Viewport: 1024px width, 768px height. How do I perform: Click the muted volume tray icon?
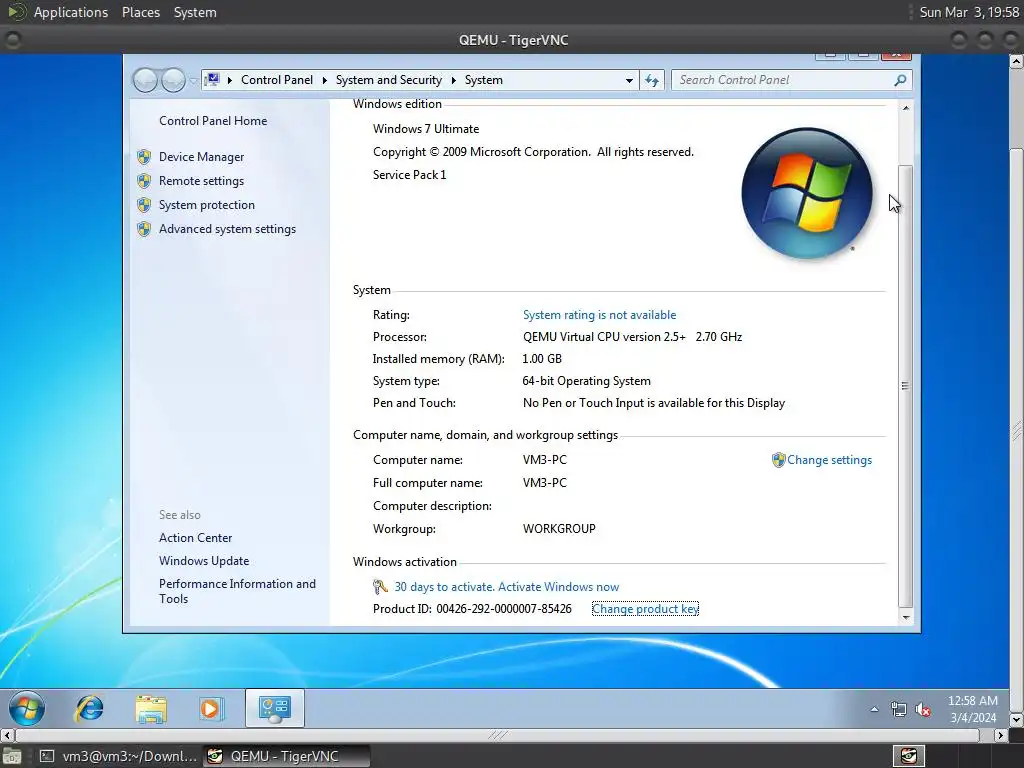923,709
